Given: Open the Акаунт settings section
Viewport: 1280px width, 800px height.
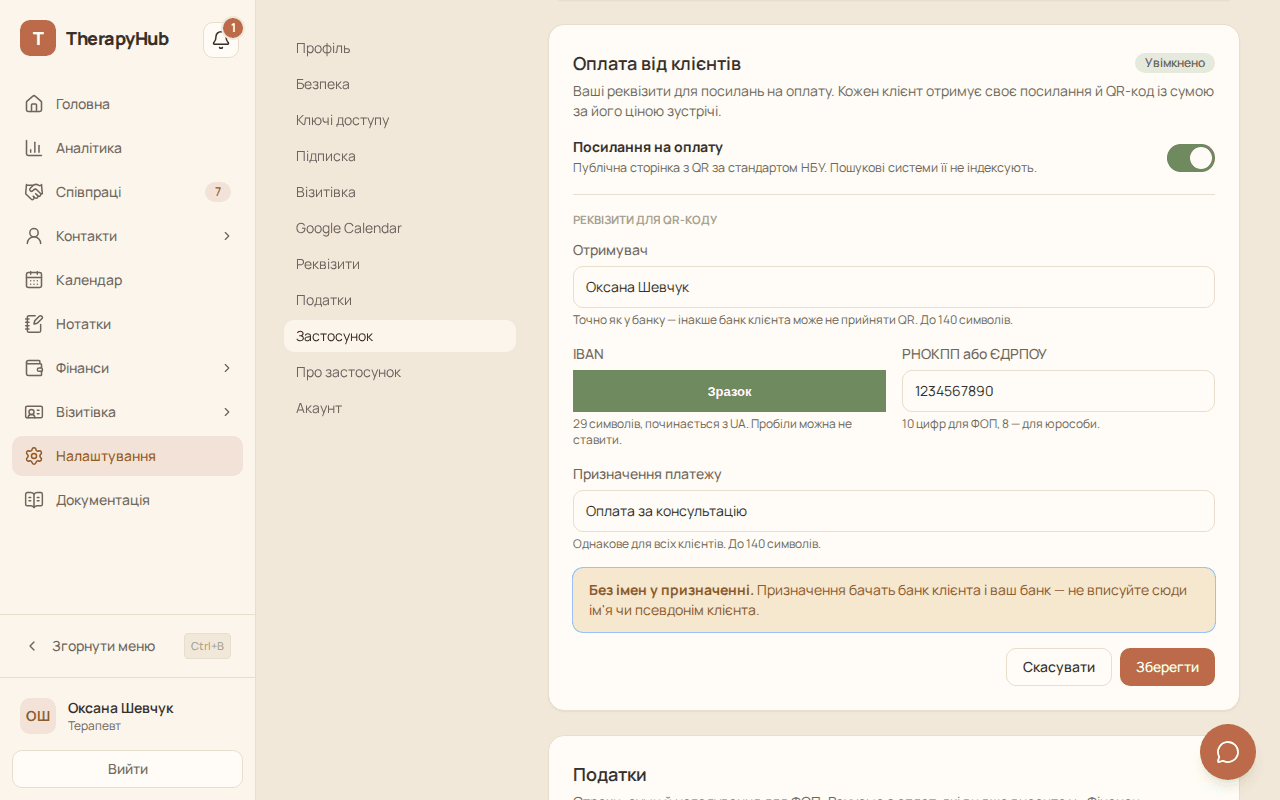Looking at the screenshot, I should 400,408.
